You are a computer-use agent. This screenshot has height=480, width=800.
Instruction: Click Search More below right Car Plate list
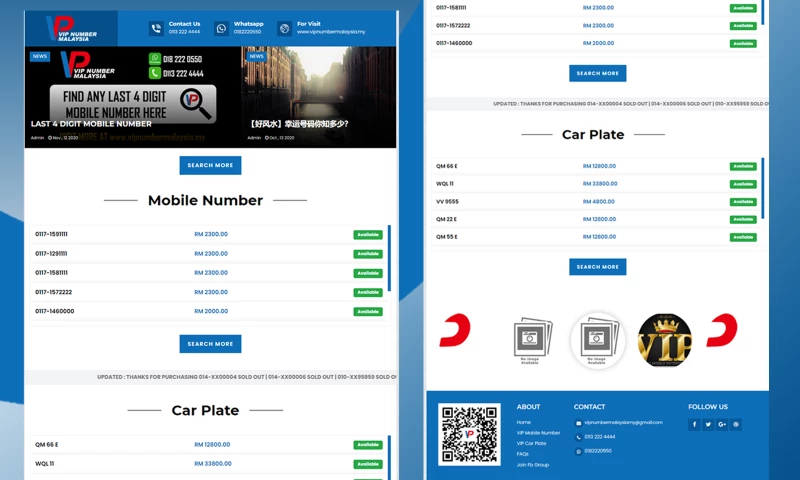(x=597, y=267)
